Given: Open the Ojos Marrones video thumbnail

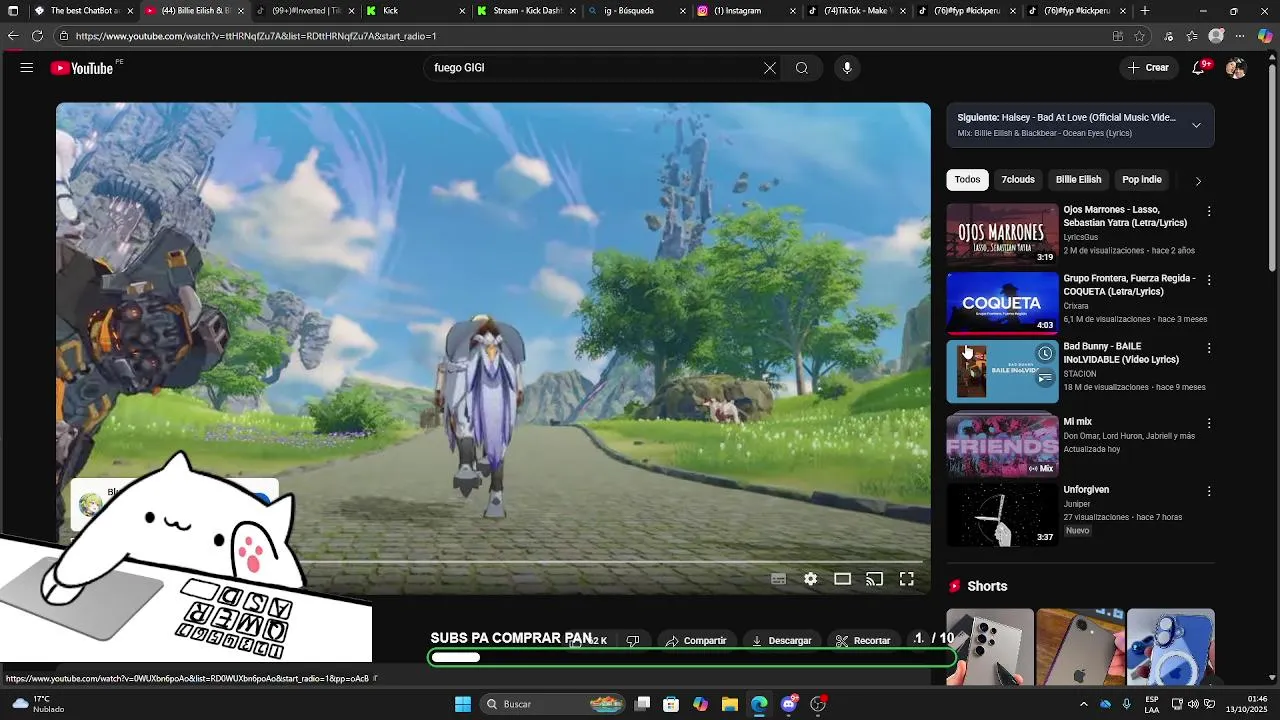Looking at the screenshot, I should 1002,235.
